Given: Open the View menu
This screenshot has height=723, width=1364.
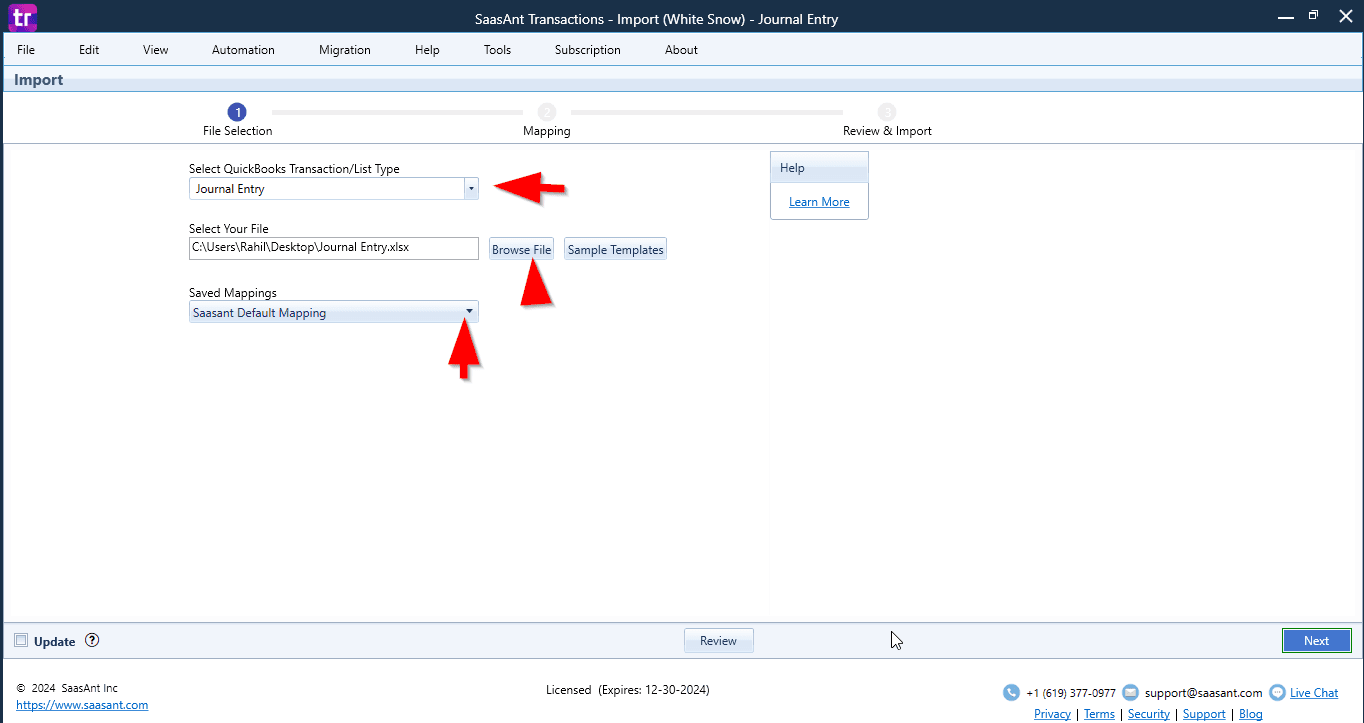Looking at the screenshot, I should point(156,50).
